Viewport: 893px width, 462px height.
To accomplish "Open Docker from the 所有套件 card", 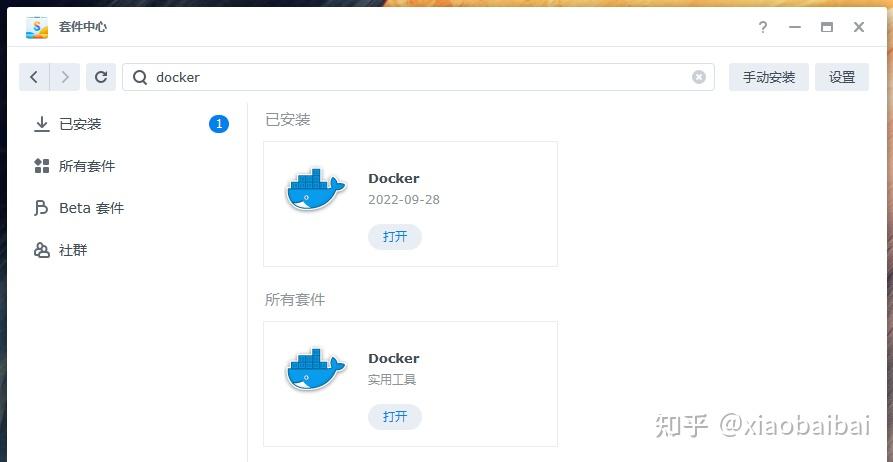I will click(395, 417).
